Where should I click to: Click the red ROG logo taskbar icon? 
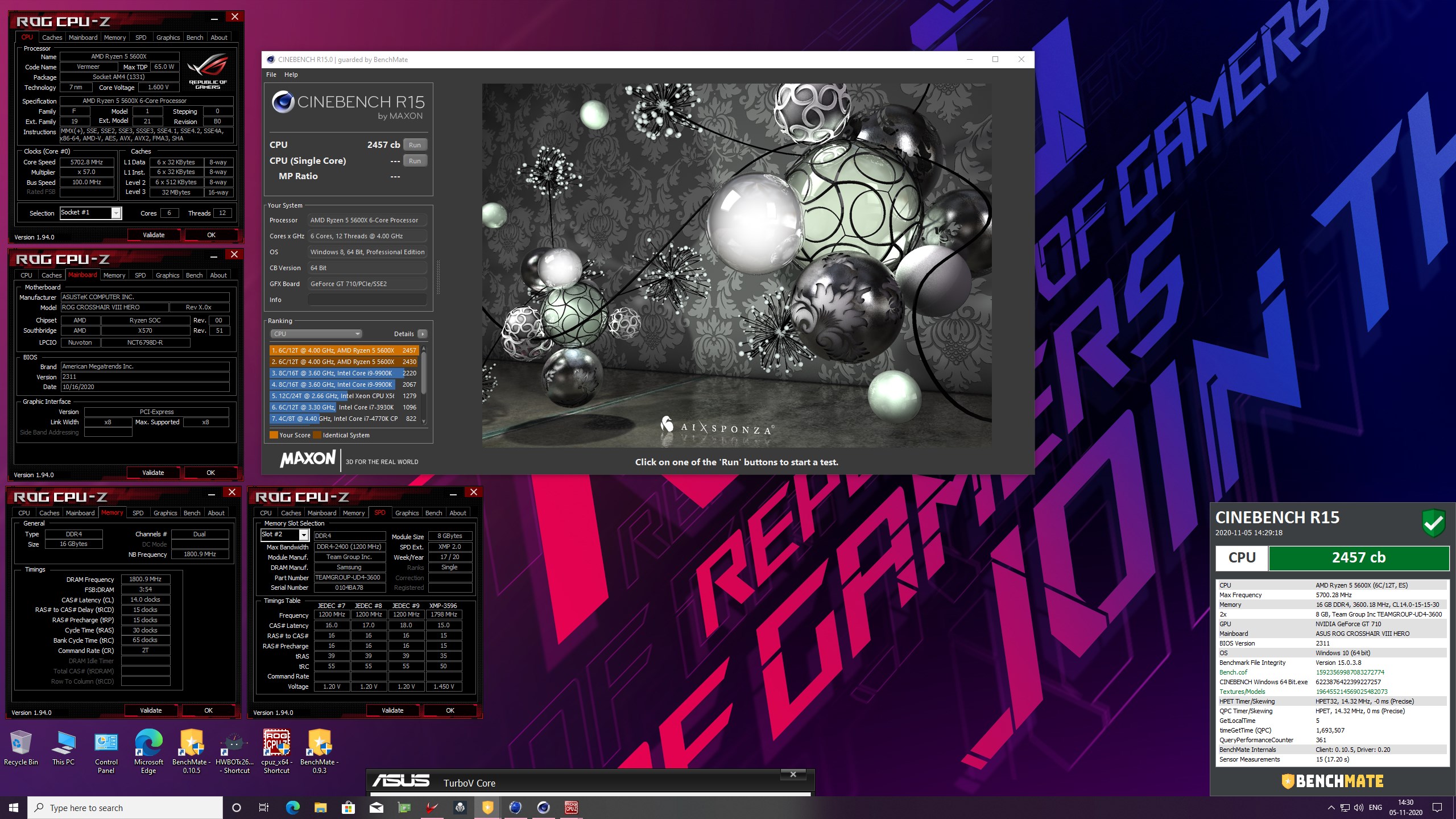432,808
